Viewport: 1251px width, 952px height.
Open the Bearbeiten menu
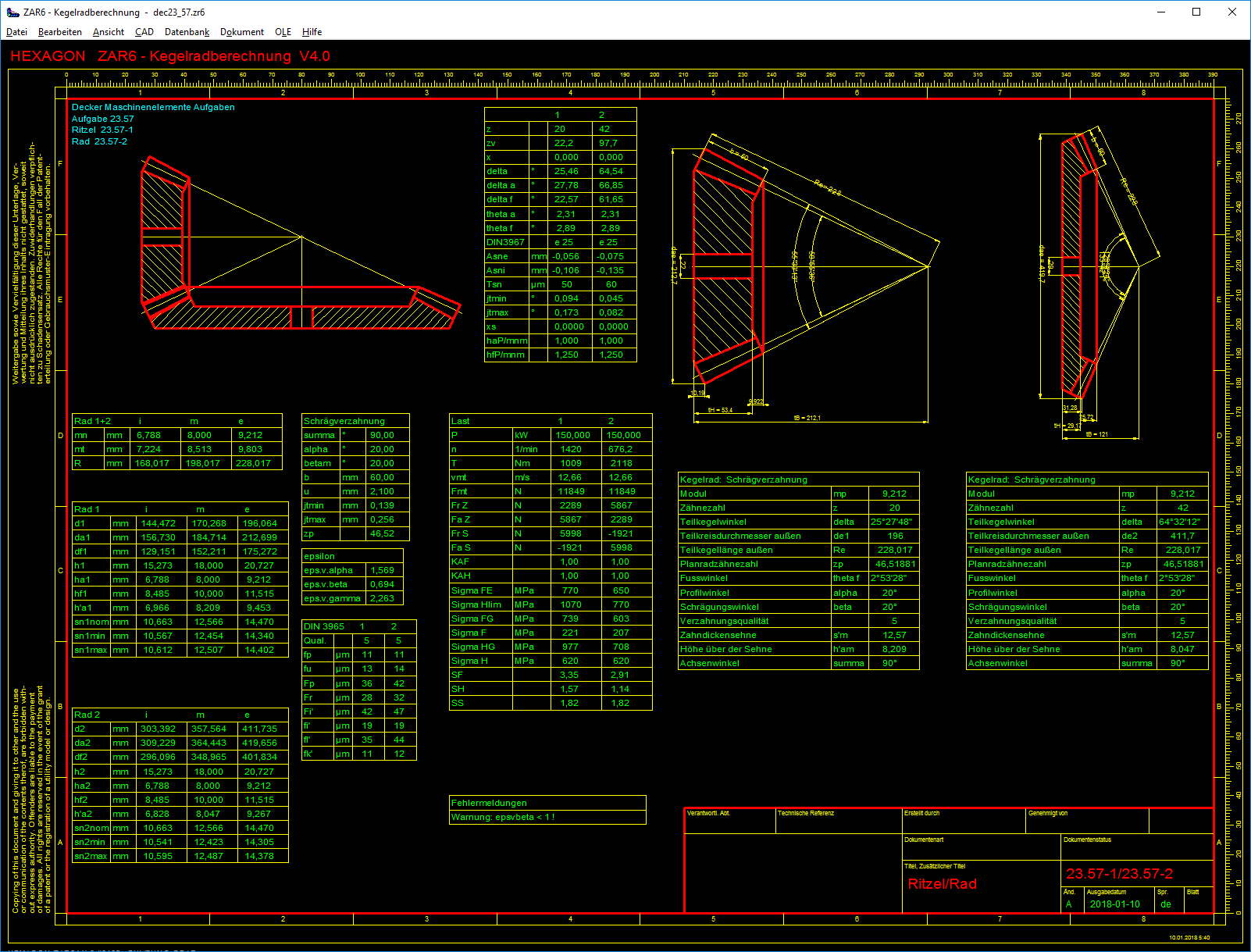coord(59,32)
